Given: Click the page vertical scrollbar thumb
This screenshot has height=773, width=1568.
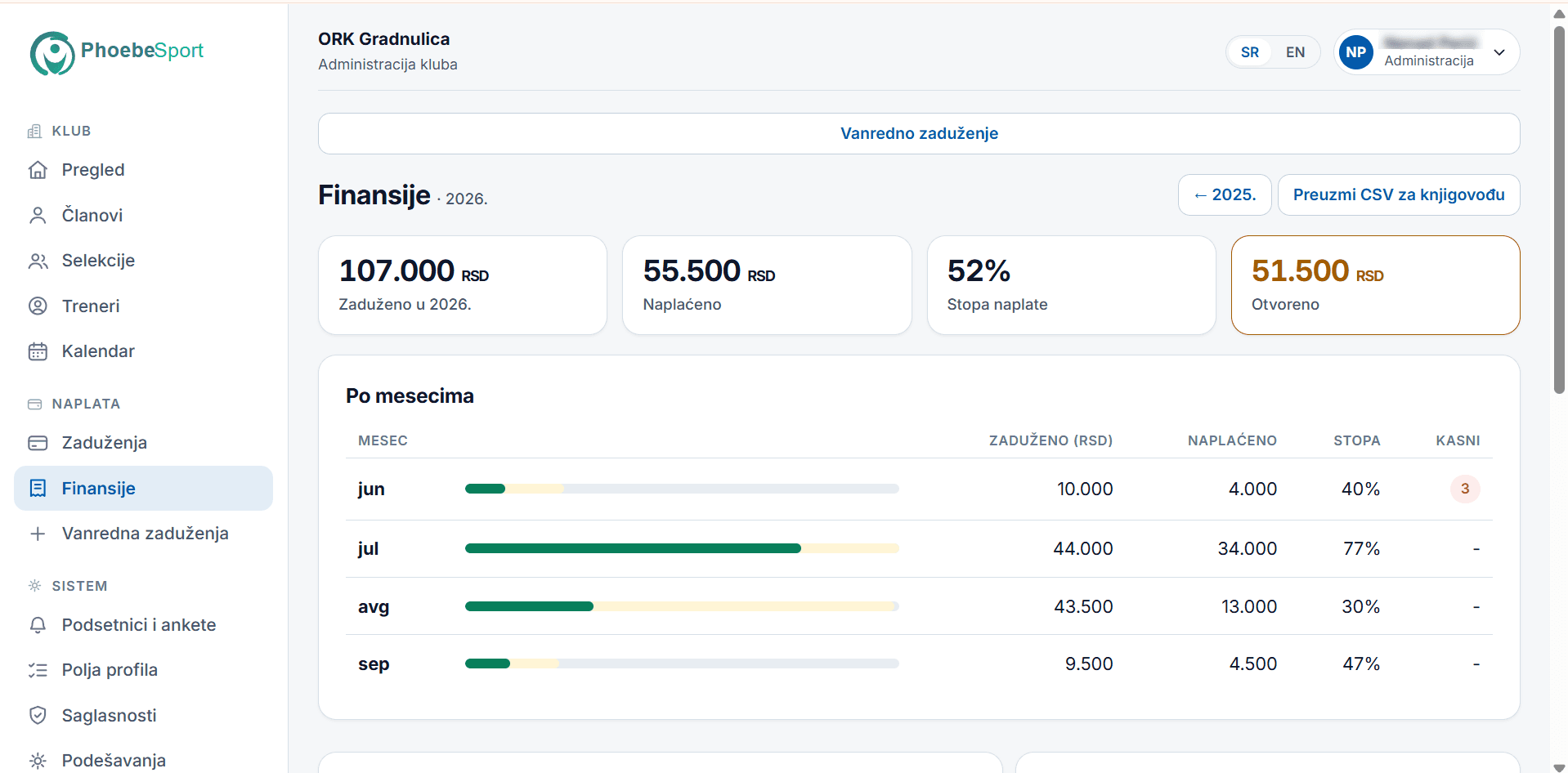Looking at the screenshot, I should tap(1559, 210).
